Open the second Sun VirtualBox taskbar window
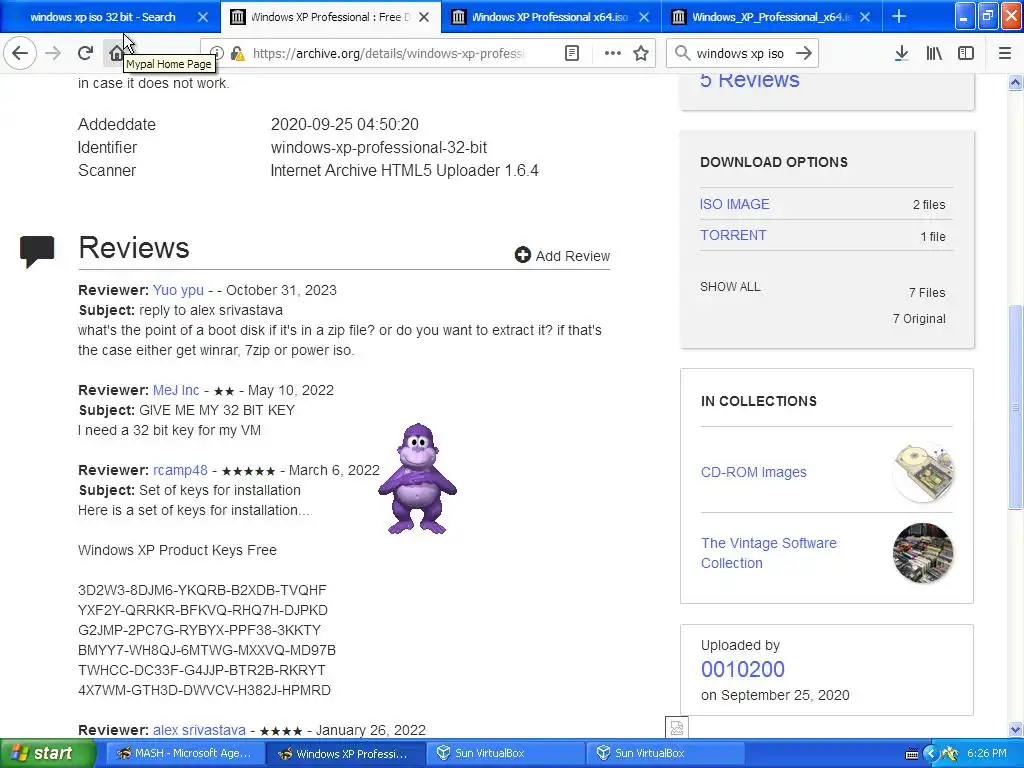The height and width of the screenshot is (768, 1024). [x=664, y=753]
